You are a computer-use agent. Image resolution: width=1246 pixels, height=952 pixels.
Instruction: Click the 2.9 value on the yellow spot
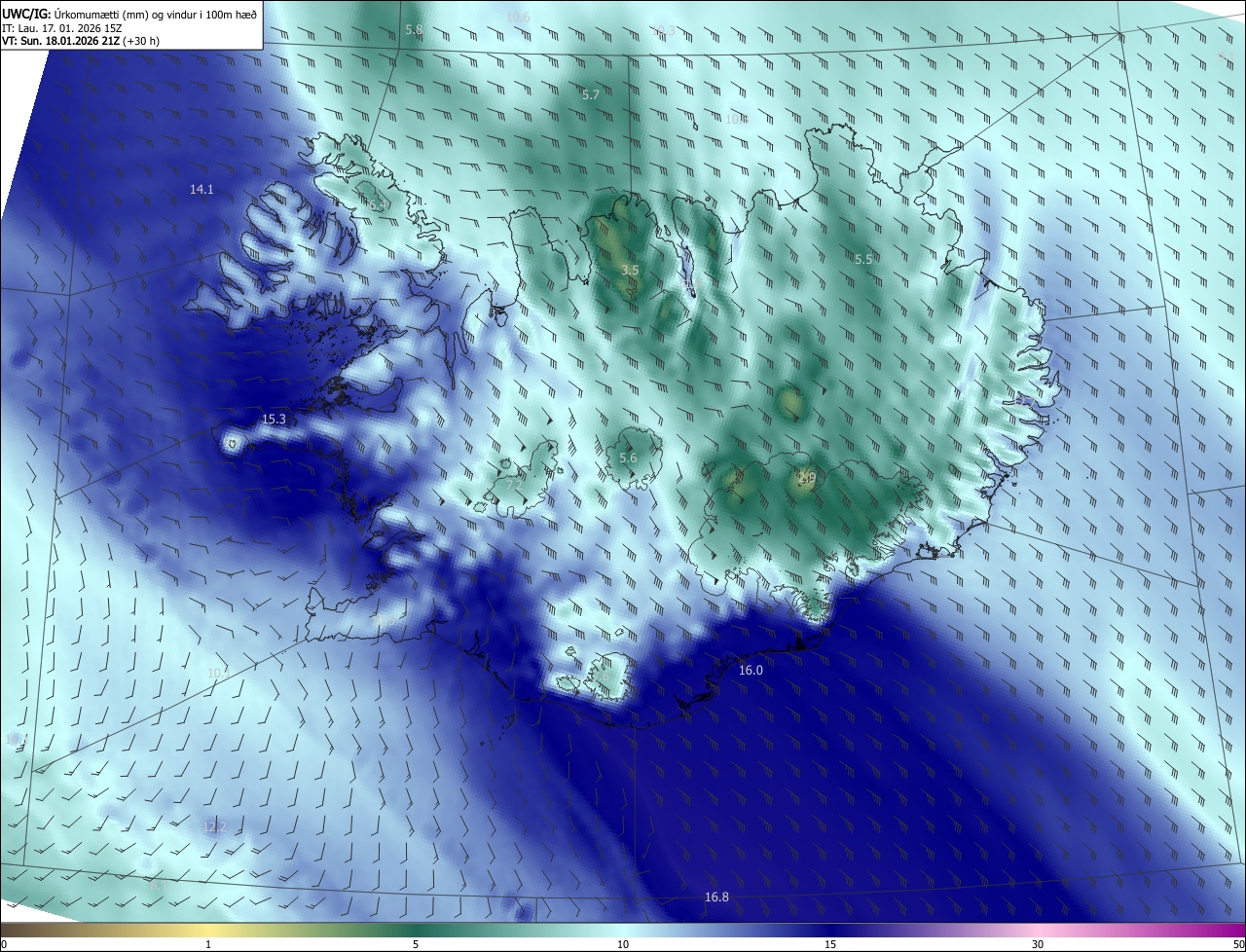coord(807,477)
